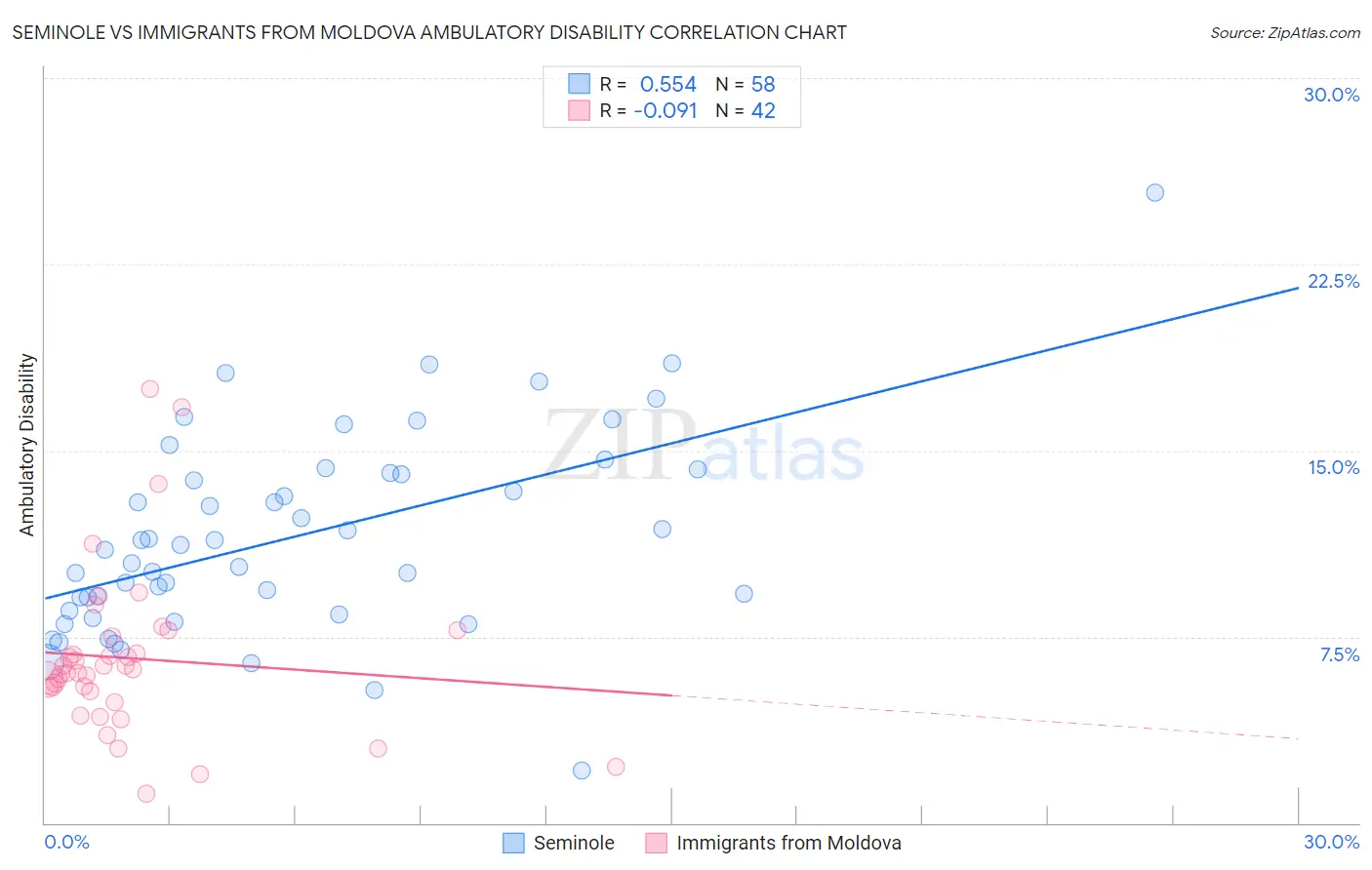Click the pink swatch beside R = -0.091

pyautogui.click(x=580, y=110)
